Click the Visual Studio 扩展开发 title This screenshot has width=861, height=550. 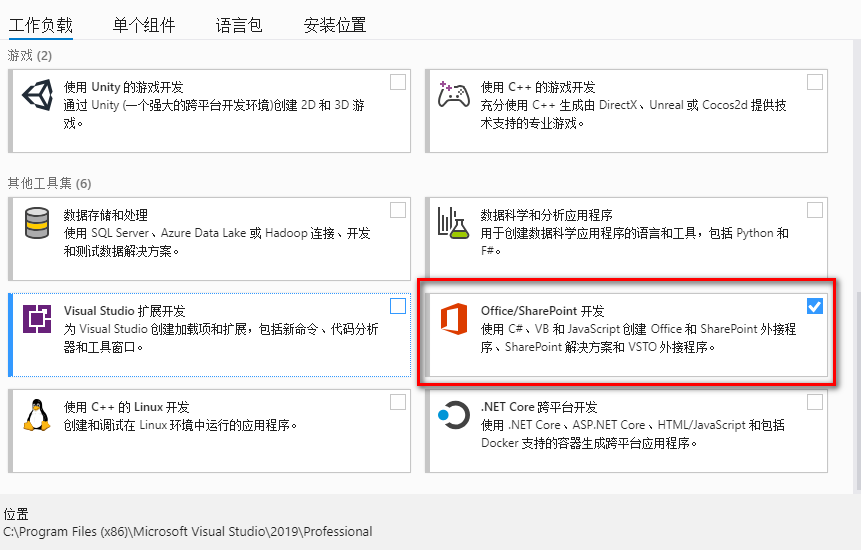pyautogui.click(x=125, y=311)
